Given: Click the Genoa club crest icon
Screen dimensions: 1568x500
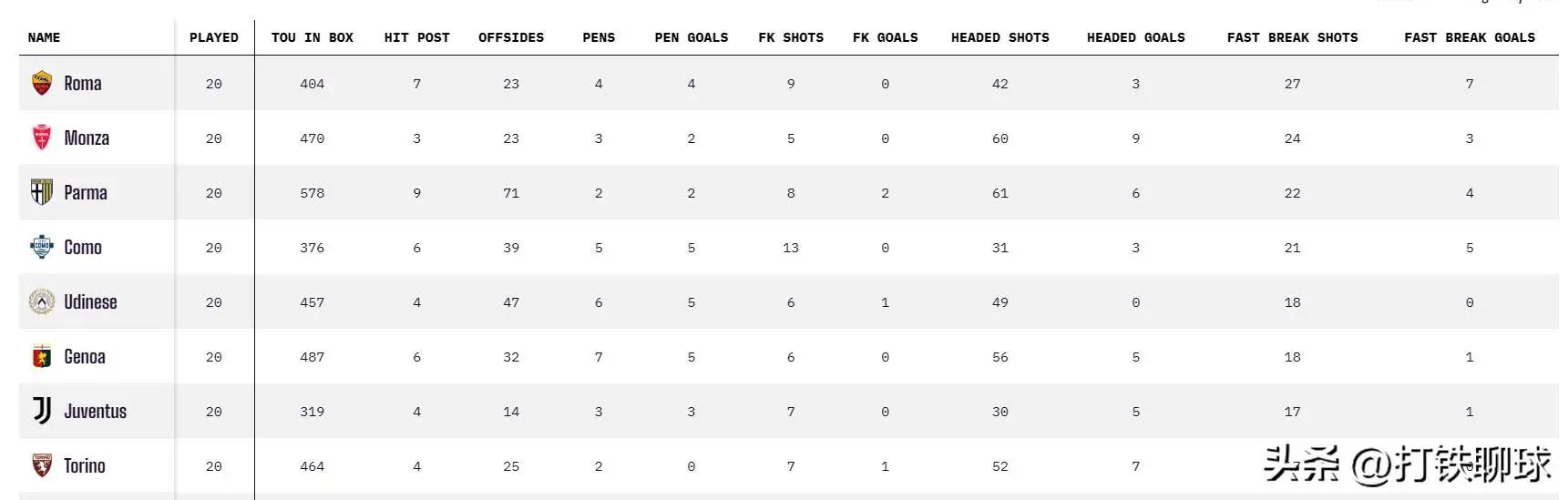Looking at the screenshot, I should [42, 357].
